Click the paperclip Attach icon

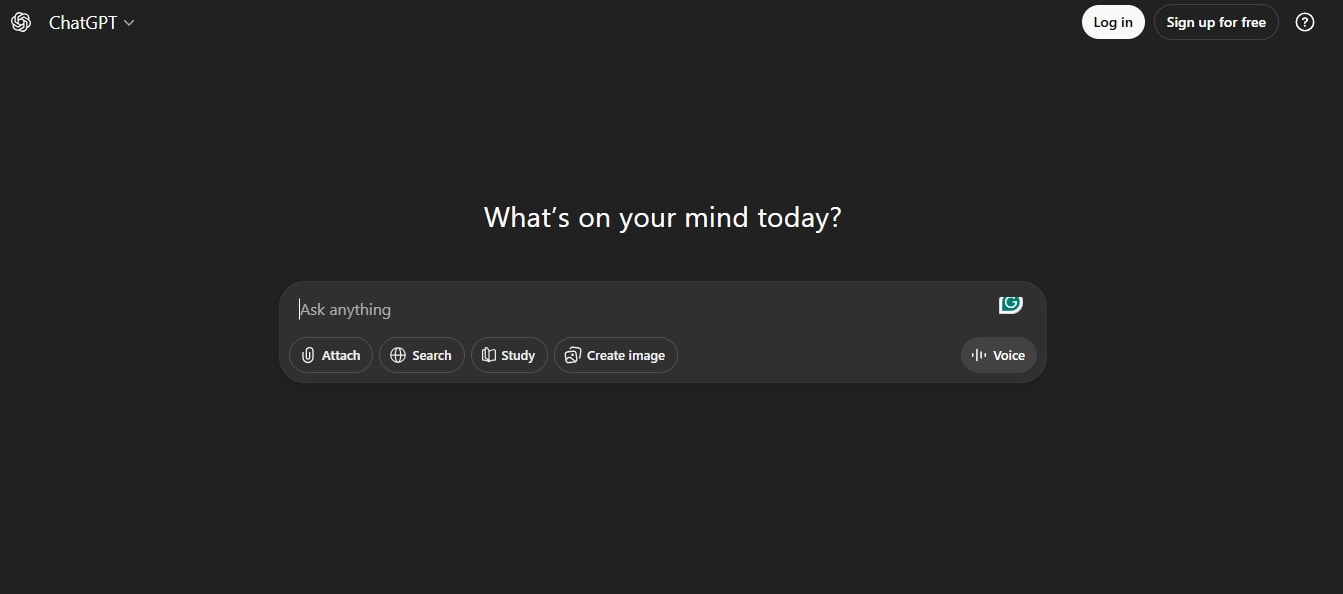coord(309,355)
